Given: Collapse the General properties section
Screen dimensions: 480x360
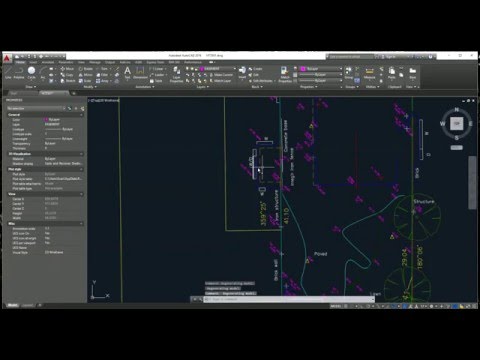Looking at the screenshot, I should (81, 115).
